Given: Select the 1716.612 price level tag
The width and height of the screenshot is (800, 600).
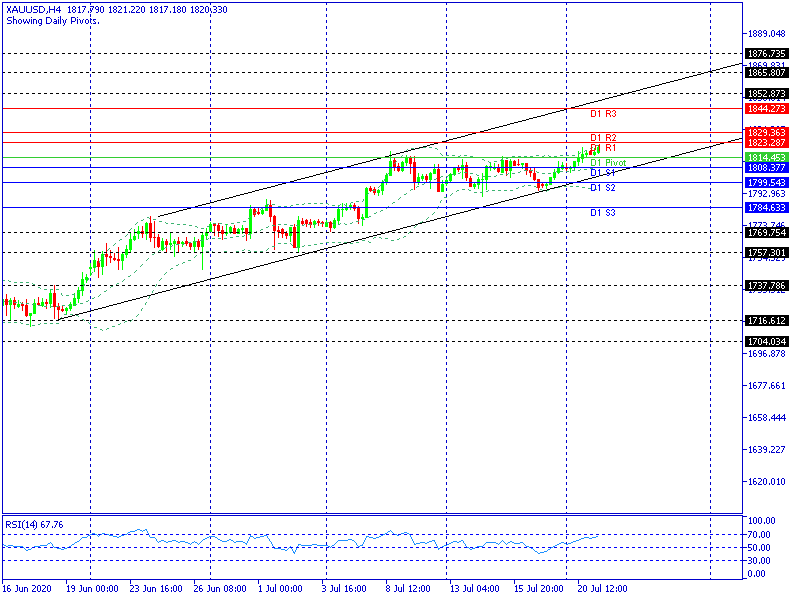Looking at the screenshot, I should tap(767, 321).
